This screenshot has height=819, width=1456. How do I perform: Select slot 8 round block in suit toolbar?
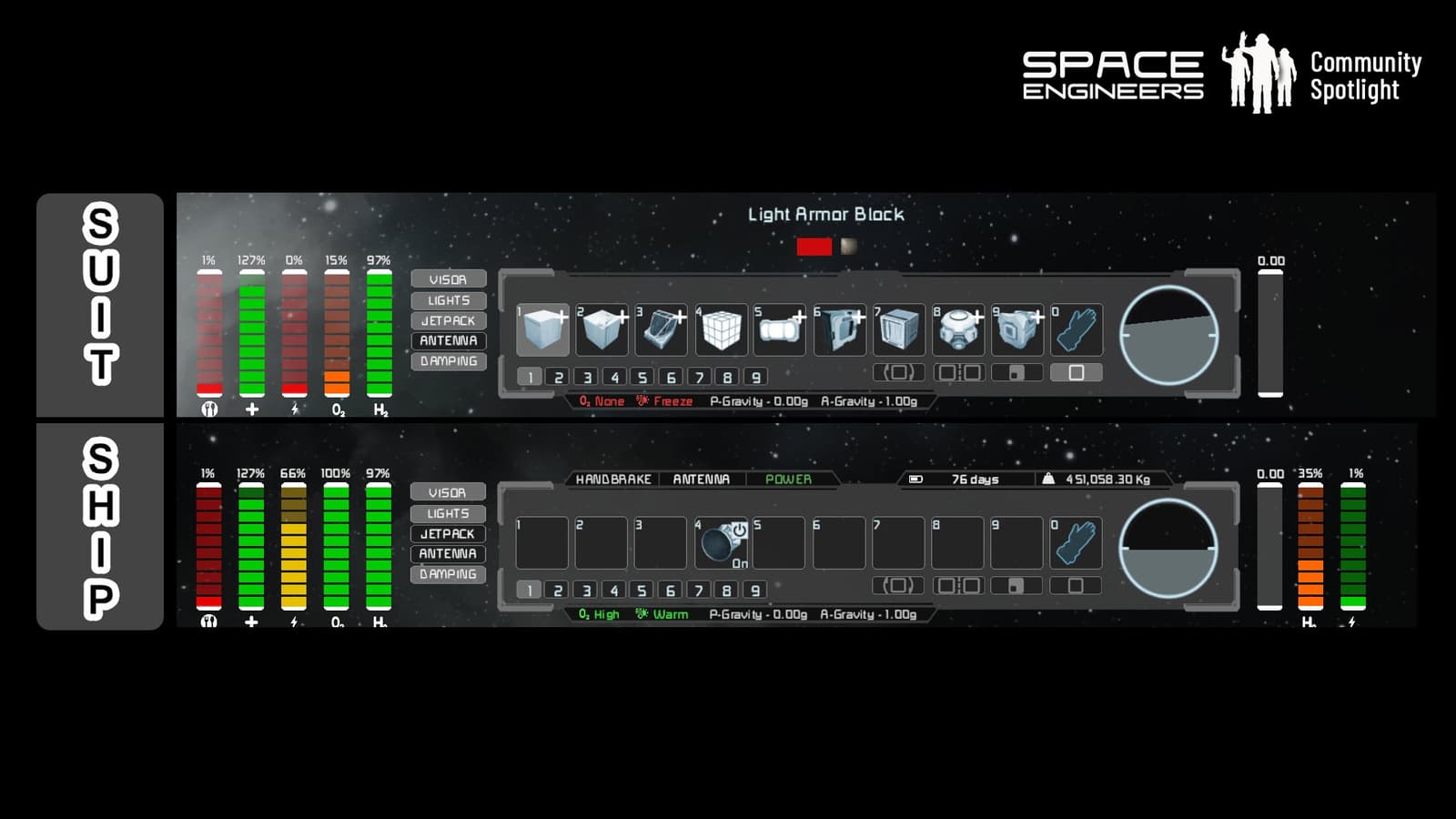point(958,329)
